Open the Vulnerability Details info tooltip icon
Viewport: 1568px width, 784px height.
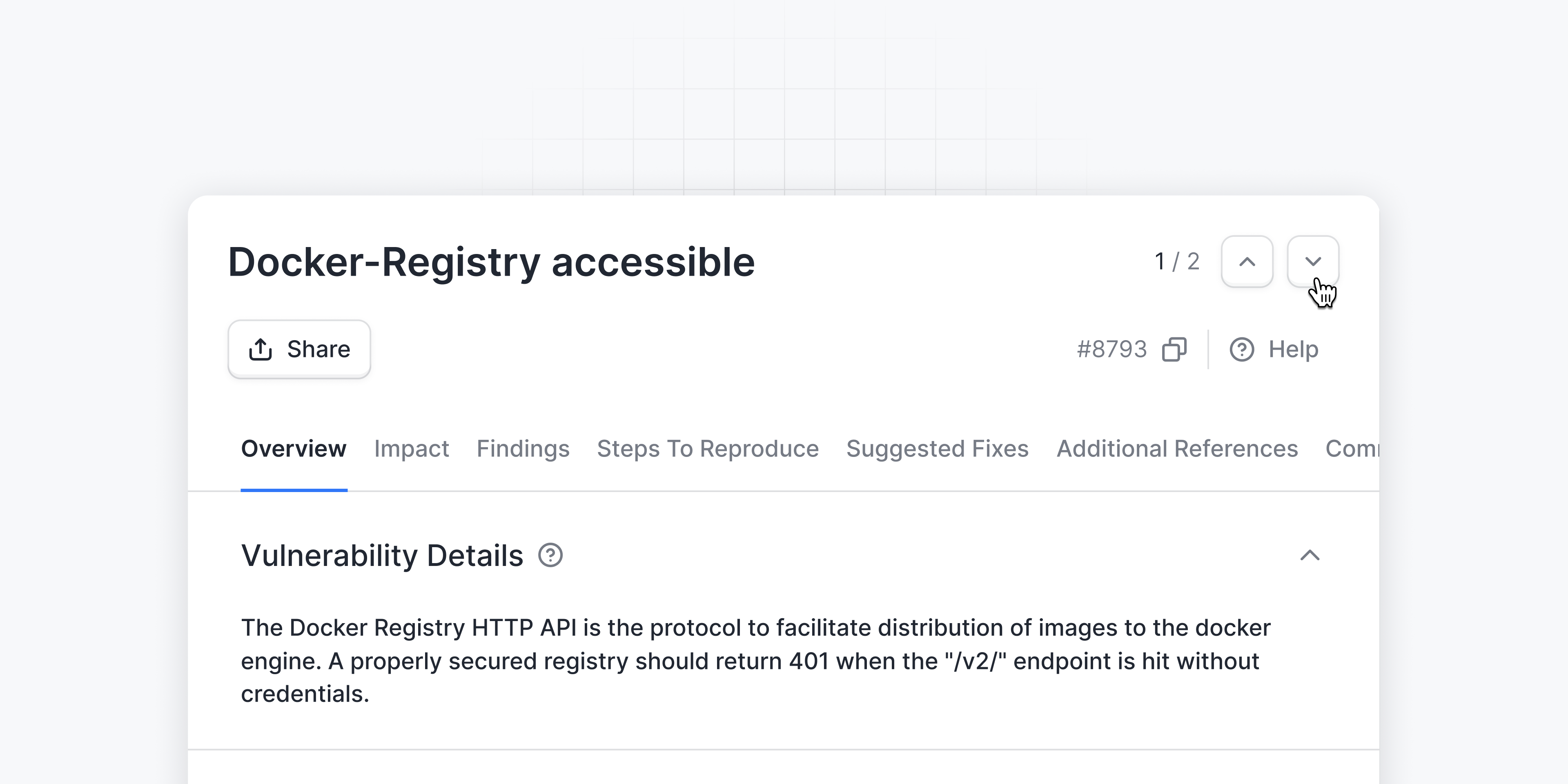coord(550,555)
